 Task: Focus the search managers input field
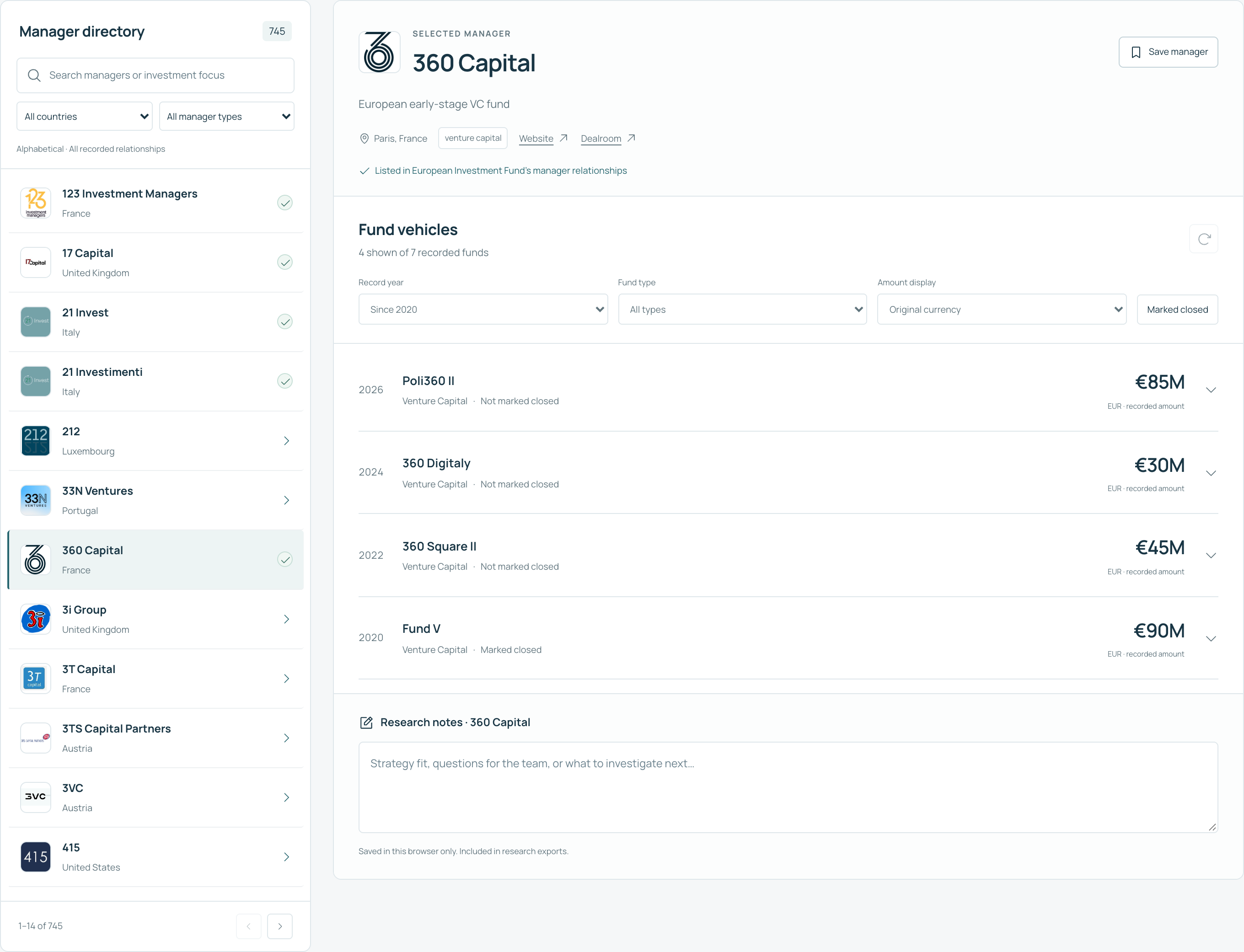tap(155, 75)
